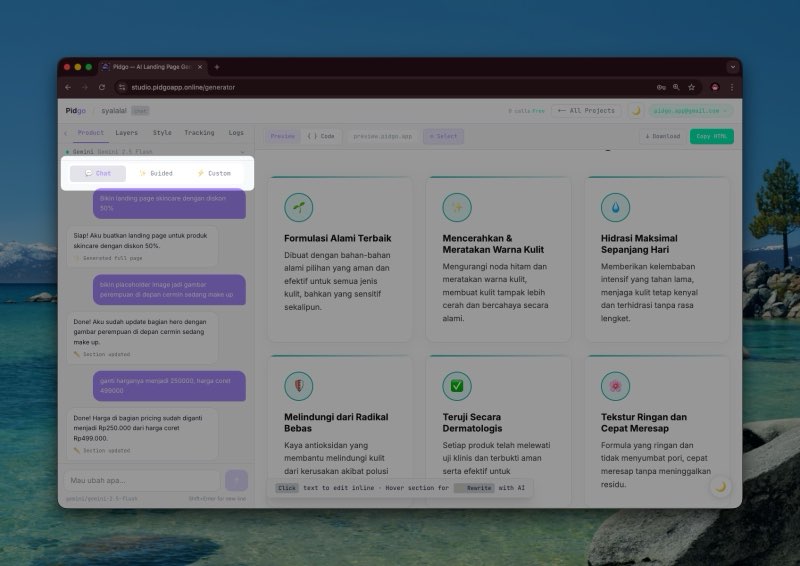
Task: Toggle dark mode moon icon in header
Action: point(634,111)
